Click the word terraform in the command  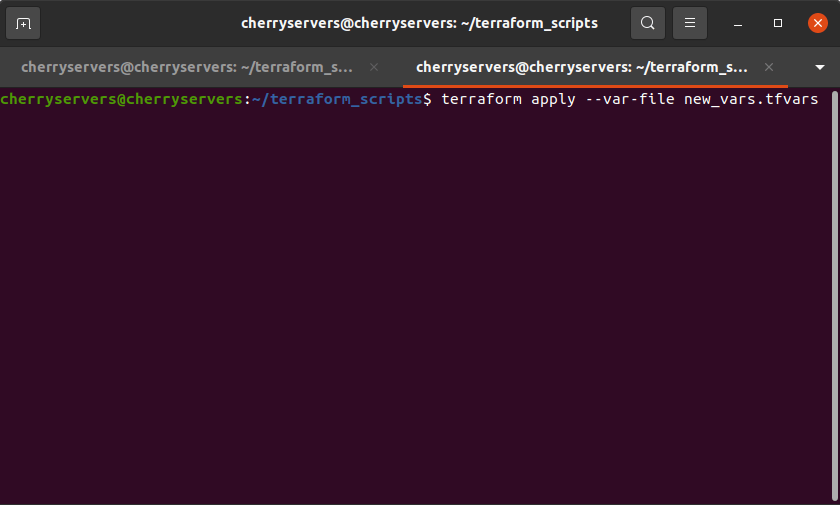click(481, 99)
